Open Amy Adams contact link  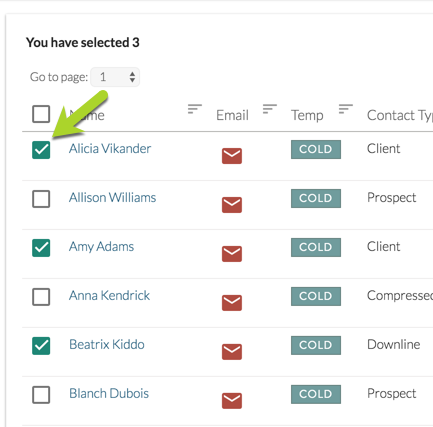(x=101, y=247)
